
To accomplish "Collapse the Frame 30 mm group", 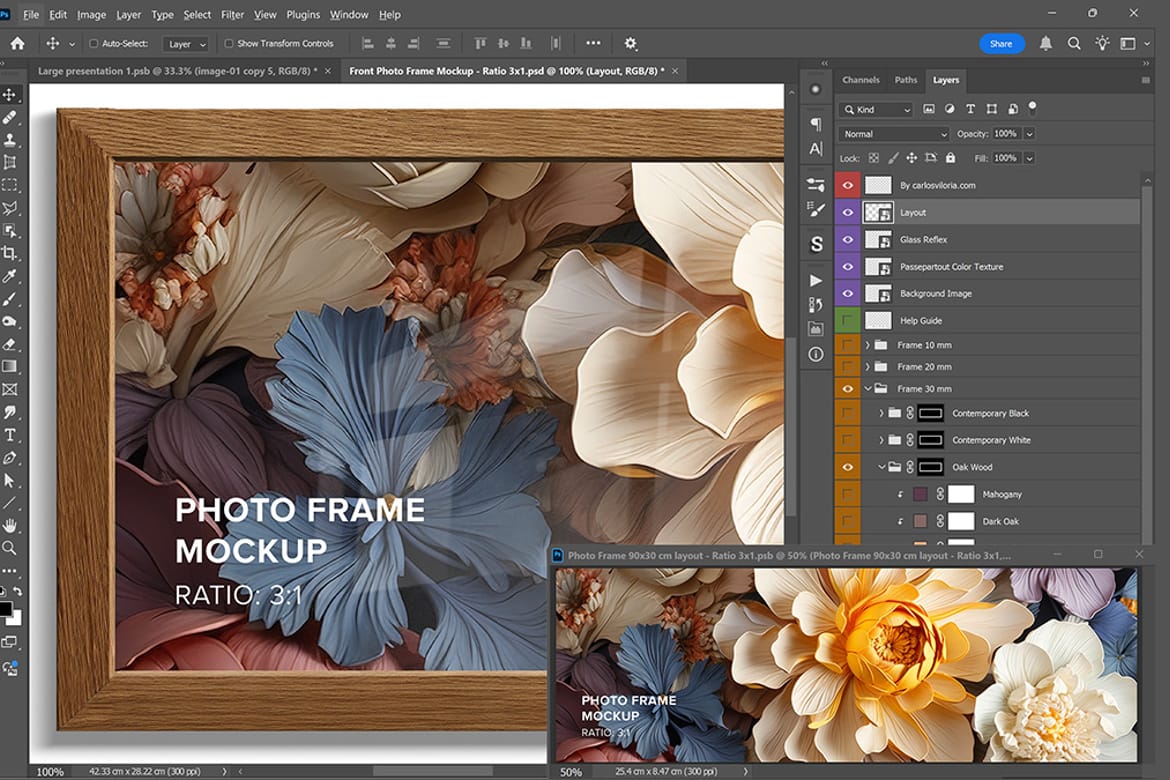I will (867, 388).
